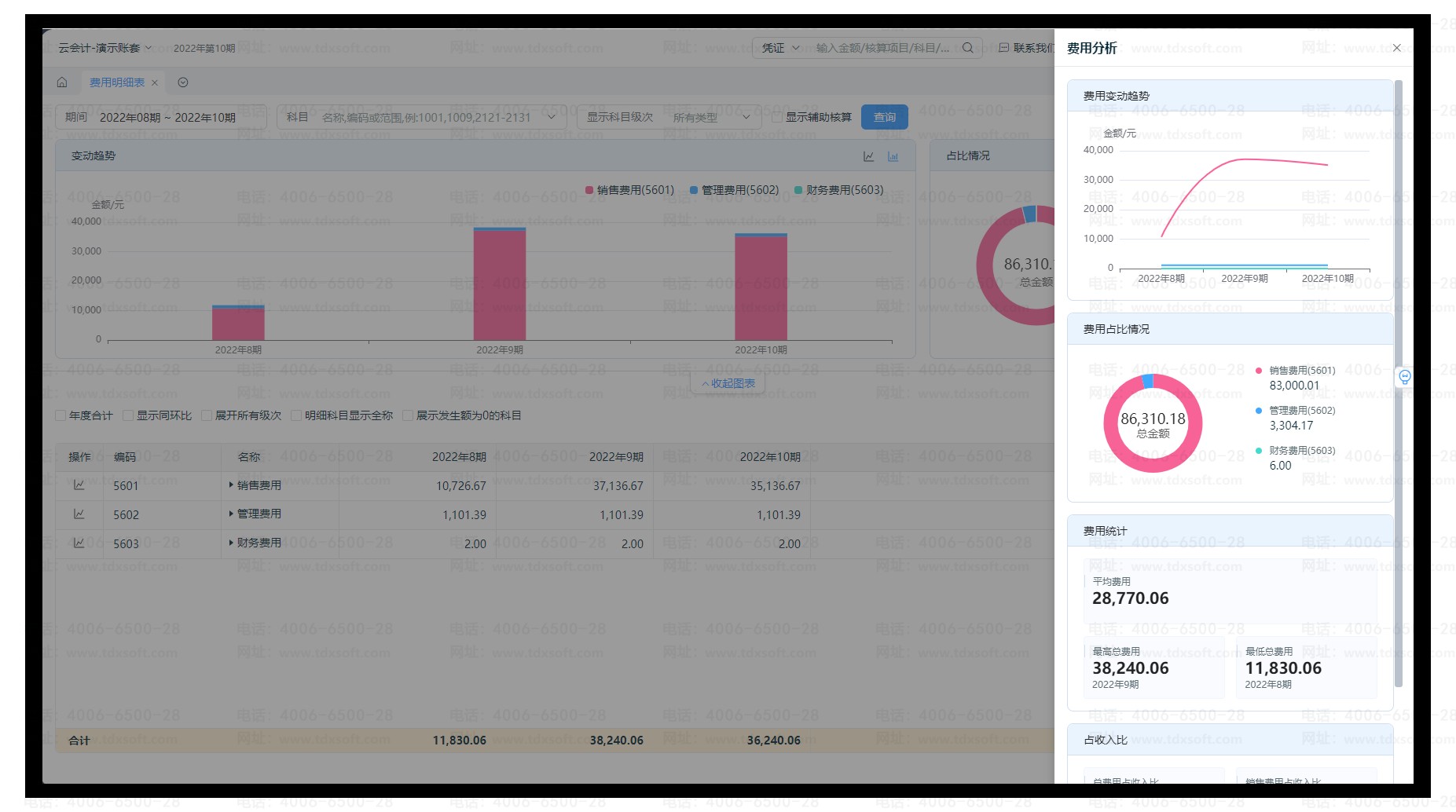Screen dimensions: 1456x812
Task: Expand the 销售费用 tree row
Action: point(231,485)
